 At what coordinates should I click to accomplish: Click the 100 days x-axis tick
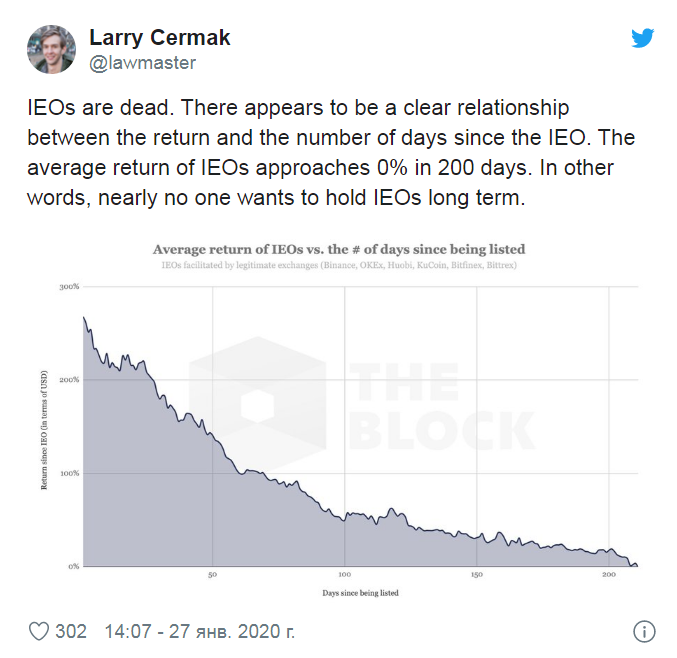[345, 575]
